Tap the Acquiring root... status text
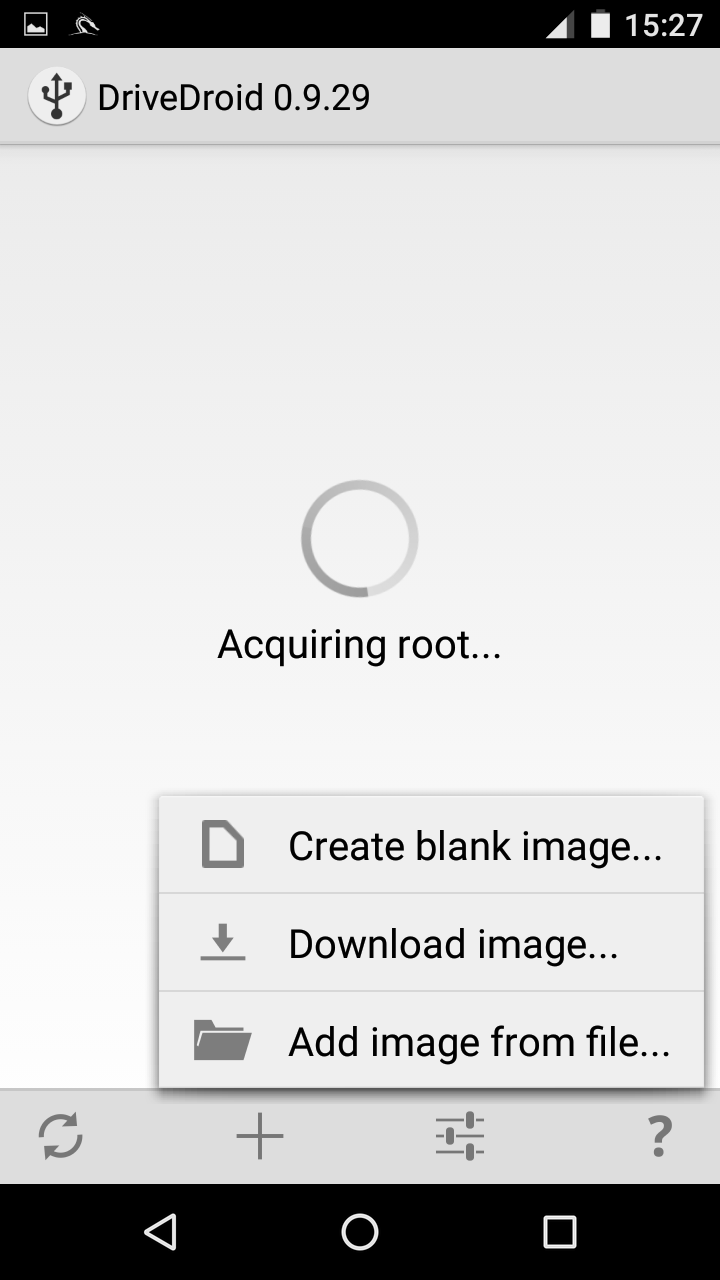 [359, 645]
